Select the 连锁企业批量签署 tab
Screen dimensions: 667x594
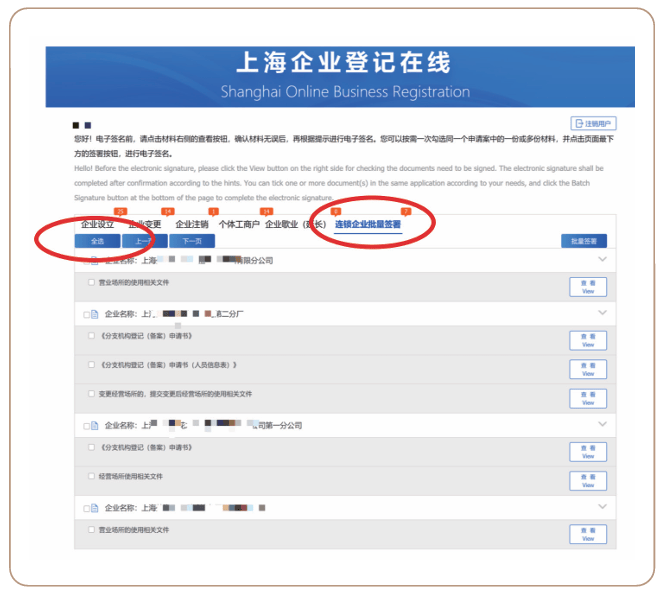(368, 224)
